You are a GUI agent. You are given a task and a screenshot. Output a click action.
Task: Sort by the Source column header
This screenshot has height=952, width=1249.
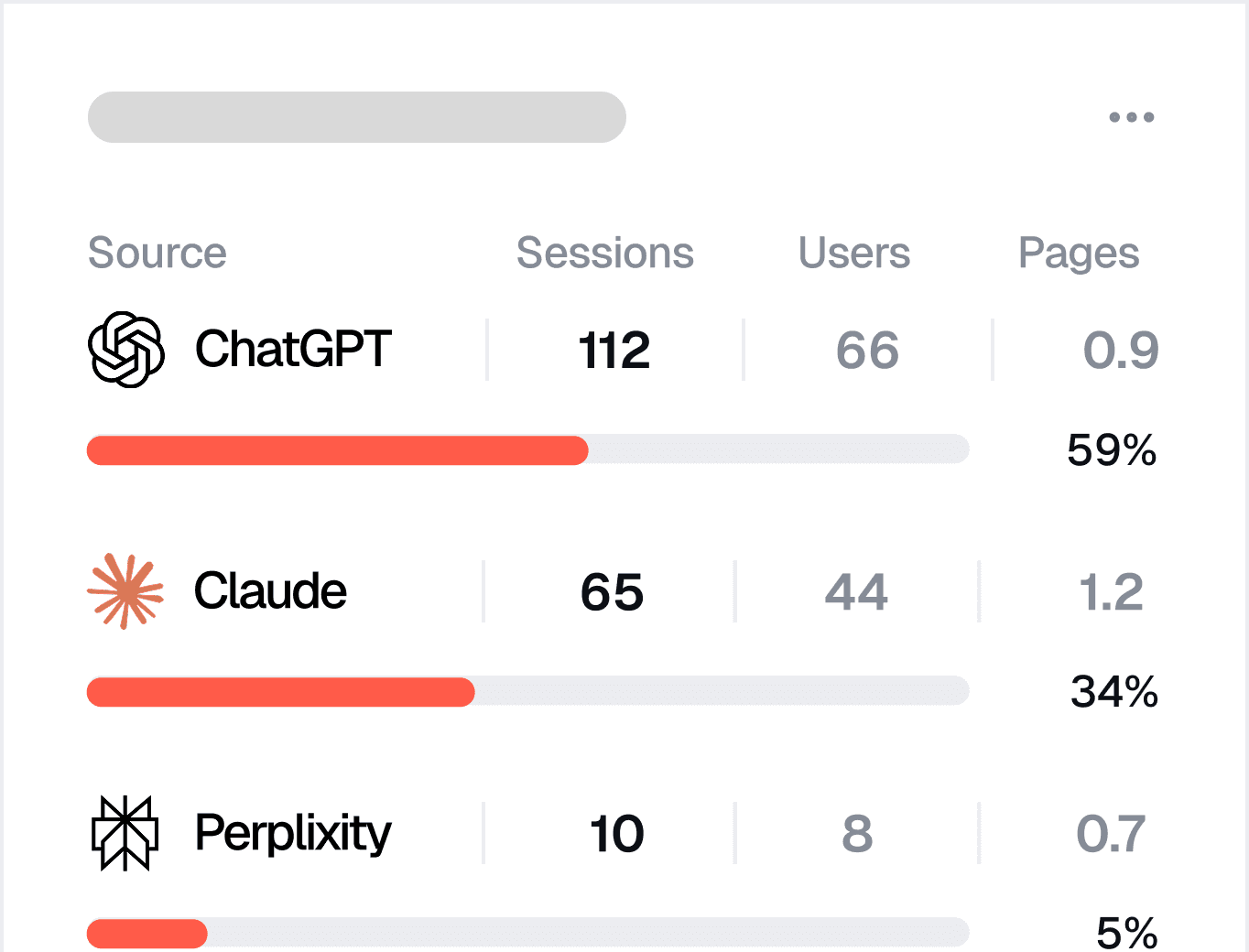coord(157,253)
